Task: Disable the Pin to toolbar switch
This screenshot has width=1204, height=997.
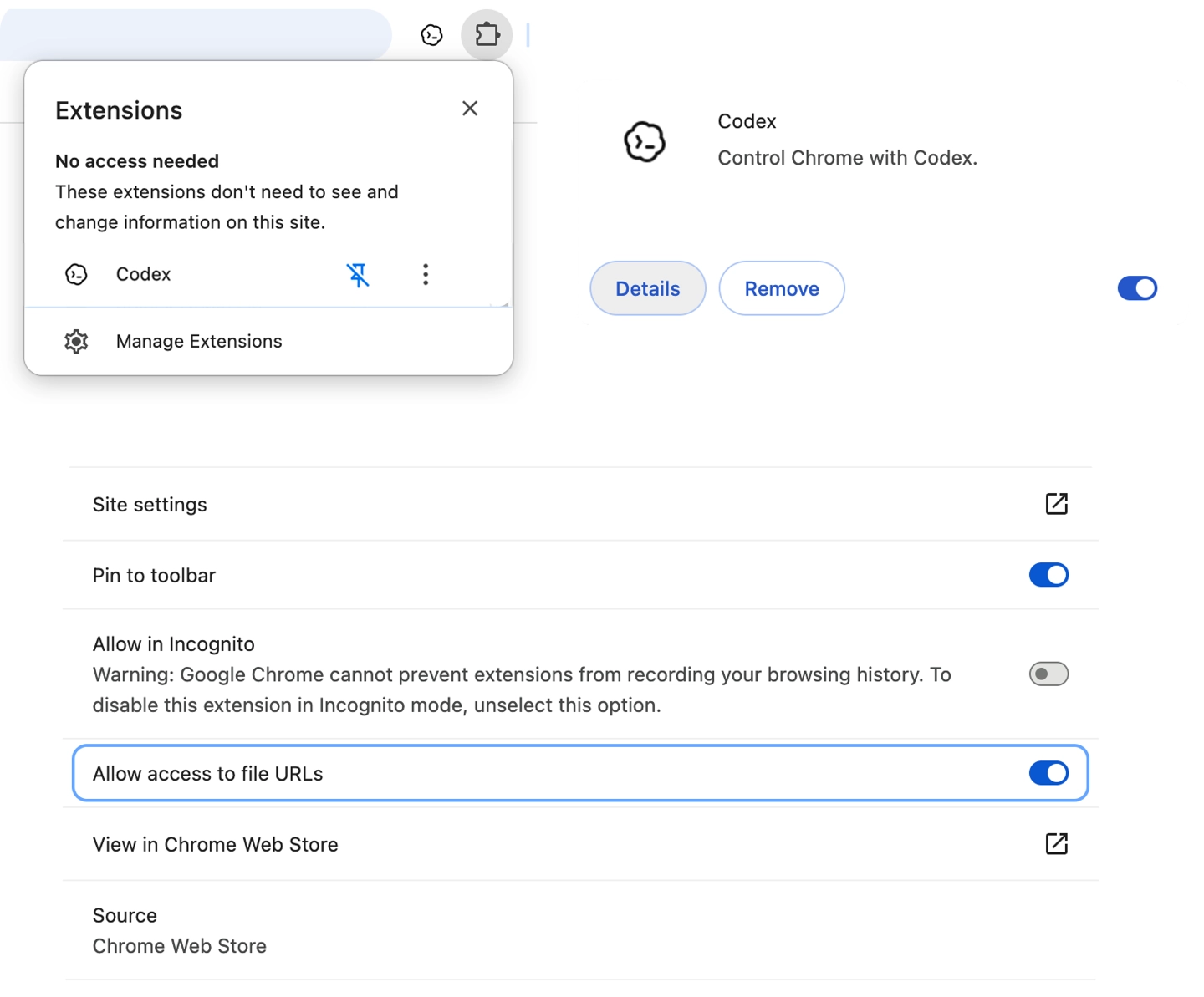Action: pos(1048,575)
